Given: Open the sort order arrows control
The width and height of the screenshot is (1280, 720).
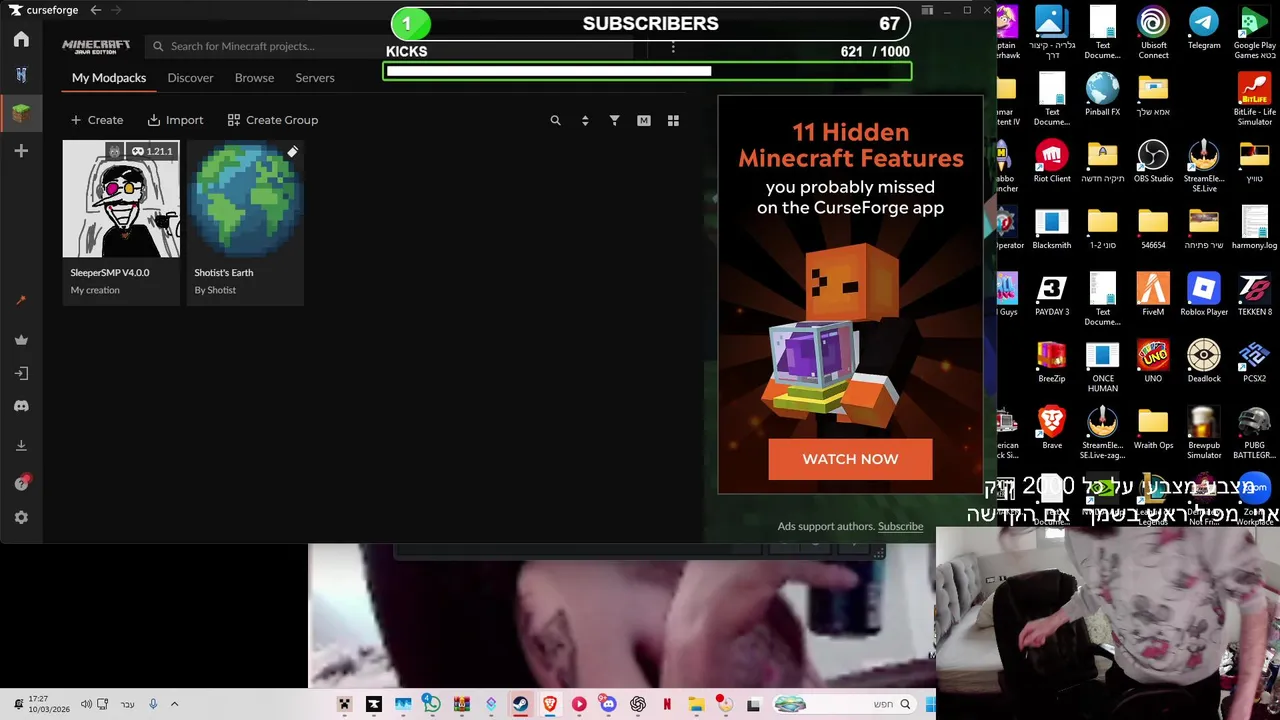Looking at the screenshot, I should click(x=585, y=120).
